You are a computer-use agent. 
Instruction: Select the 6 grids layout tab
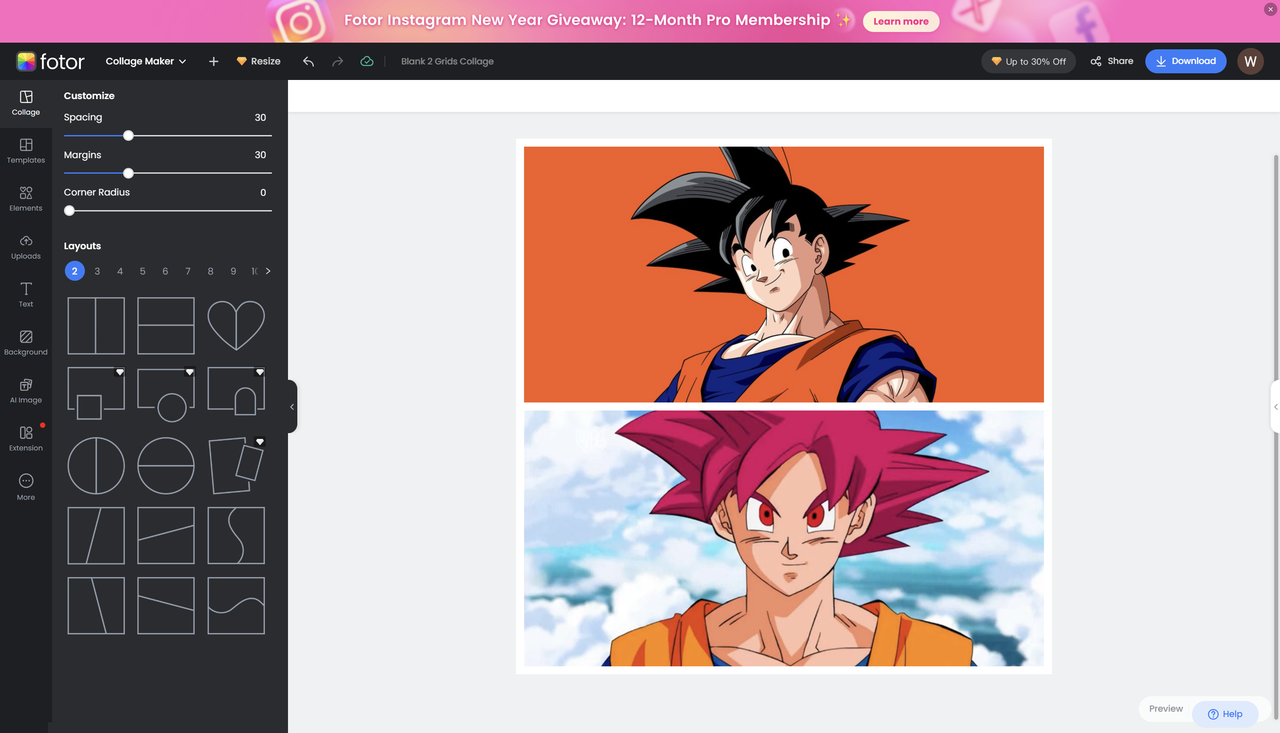(165, 271)
